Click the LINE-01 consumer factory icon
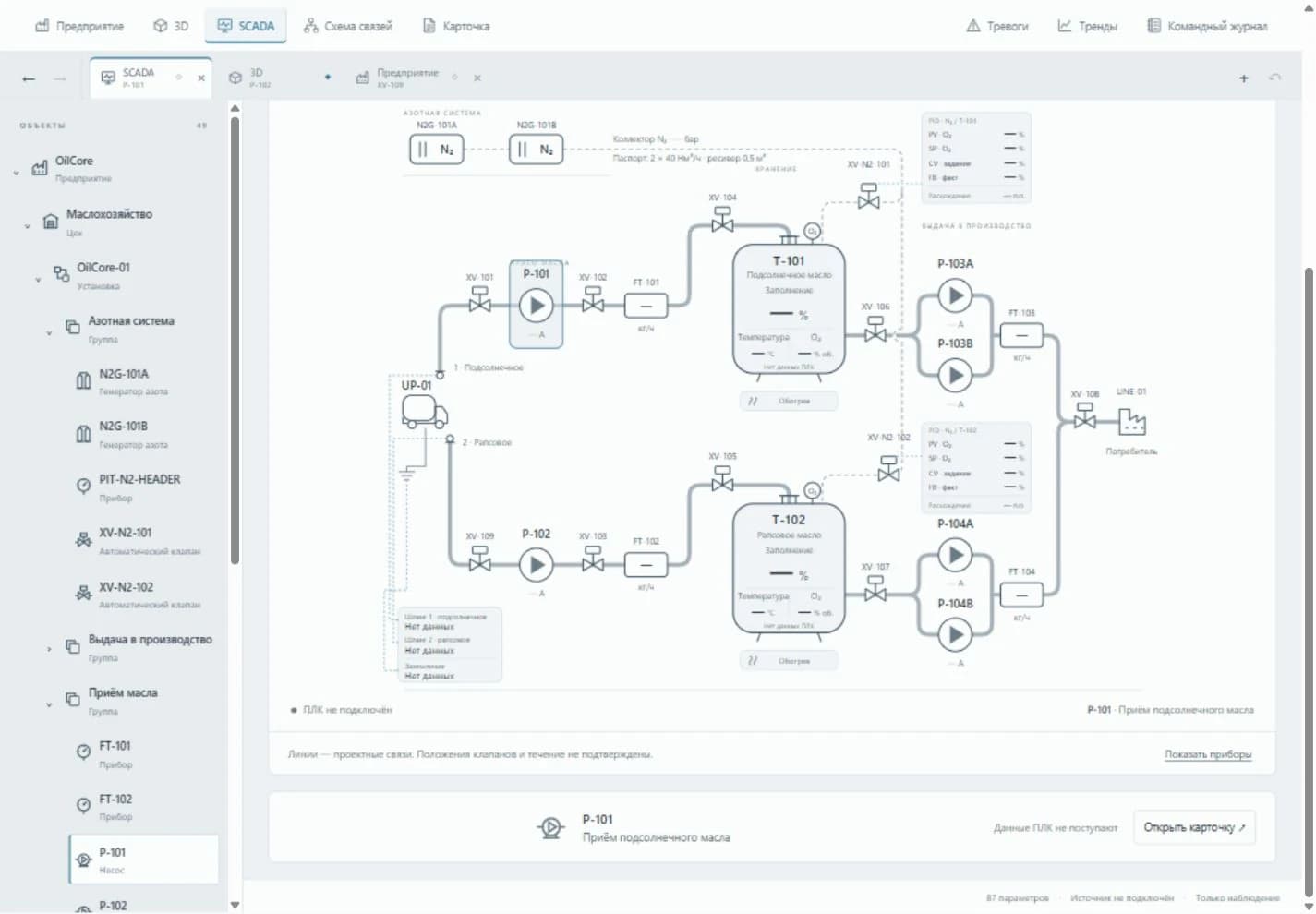 1131,422
